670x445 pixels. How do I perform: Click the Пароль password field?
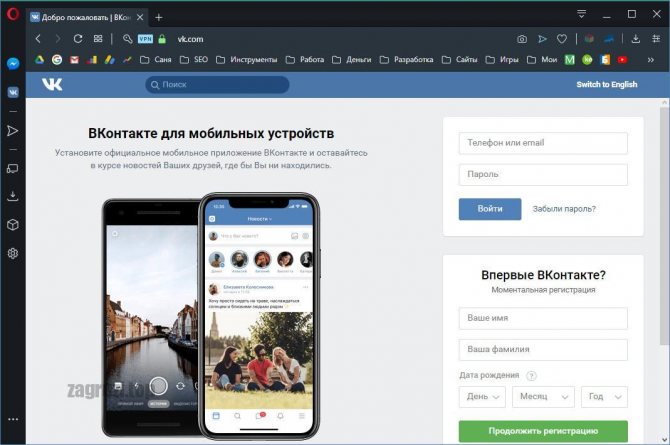coord(543,174)
